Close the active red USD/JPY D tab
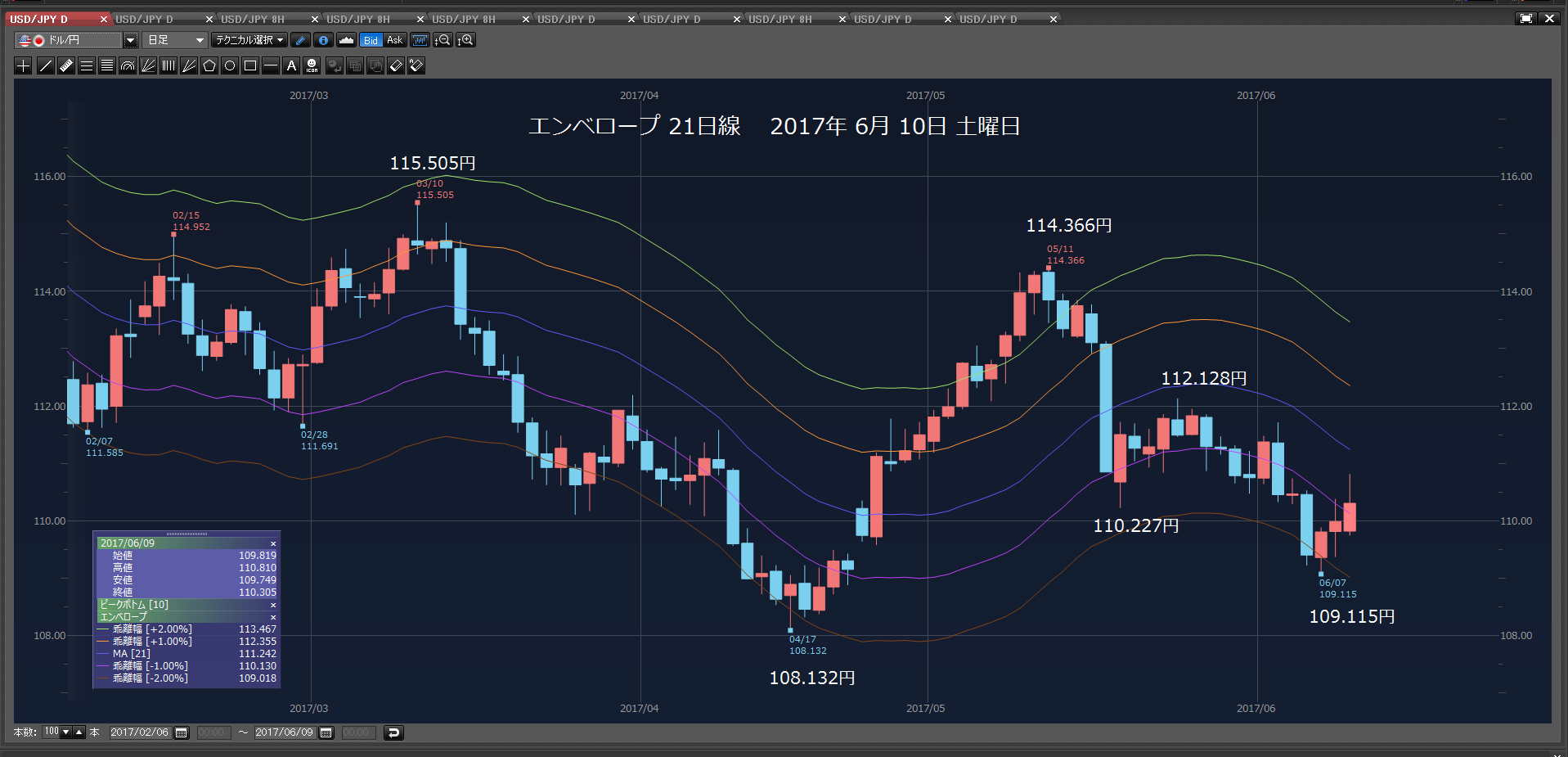 103,19
